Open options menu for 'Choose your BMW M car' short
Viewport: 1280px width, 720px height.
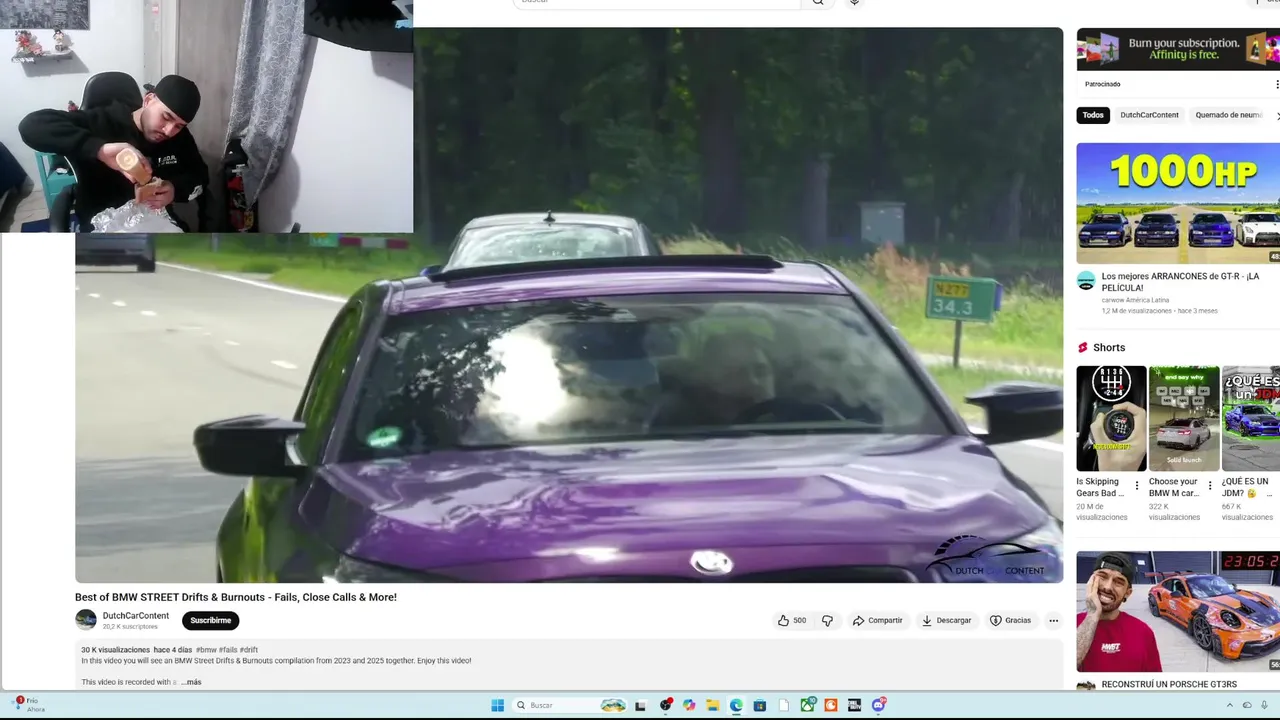[x=1210, y=486]
